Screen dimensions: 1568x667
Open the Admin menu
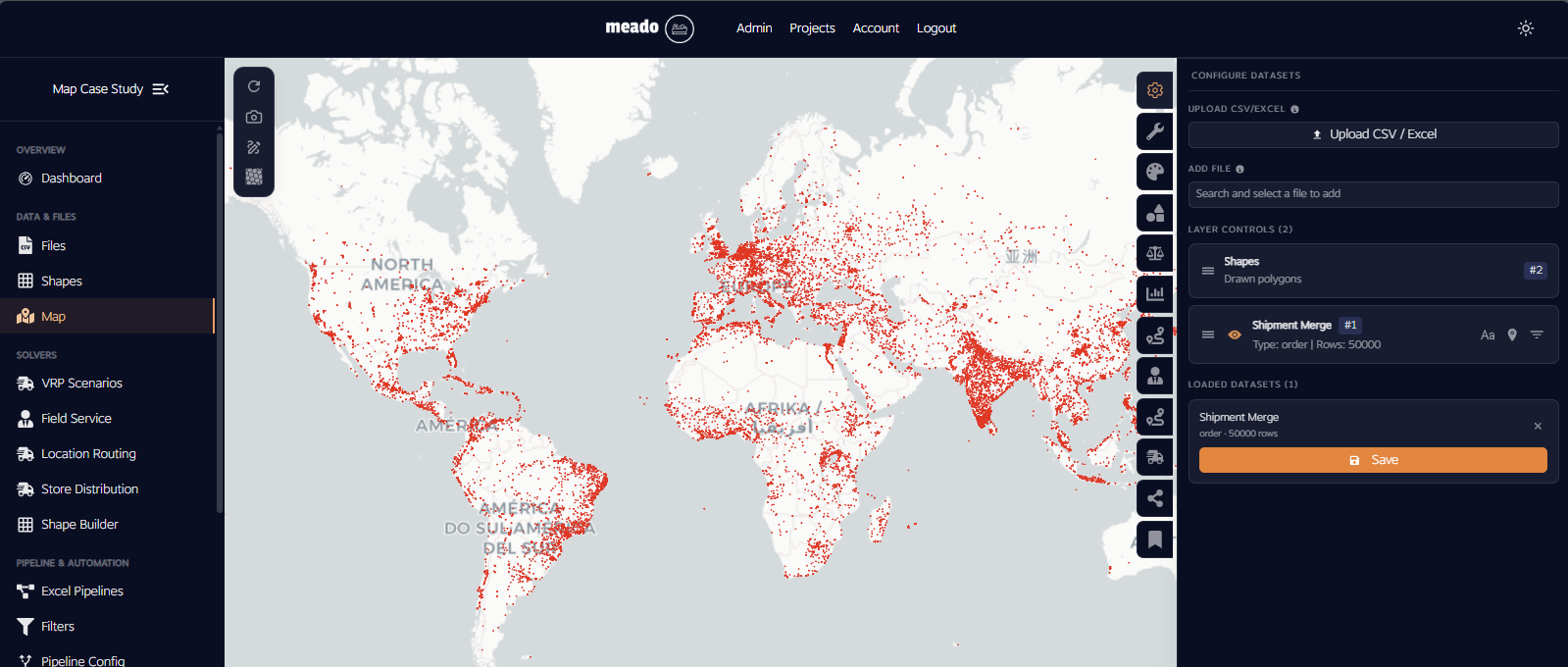(754, 28)
